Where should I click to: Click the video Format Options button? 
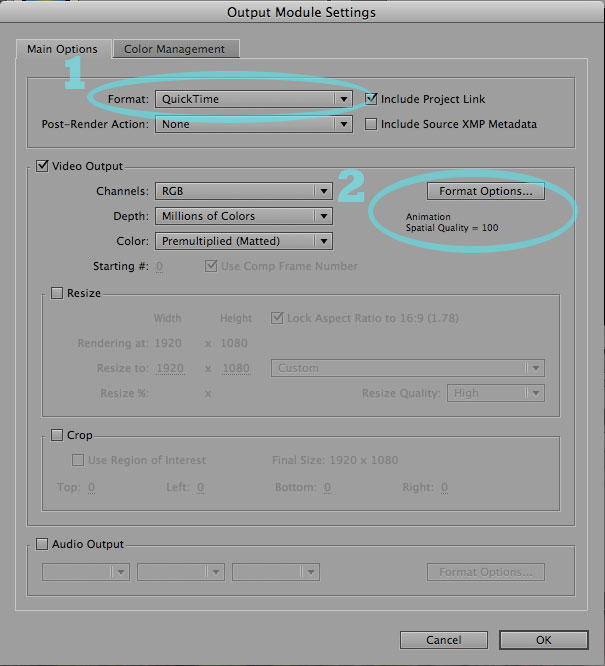[486, 191]
